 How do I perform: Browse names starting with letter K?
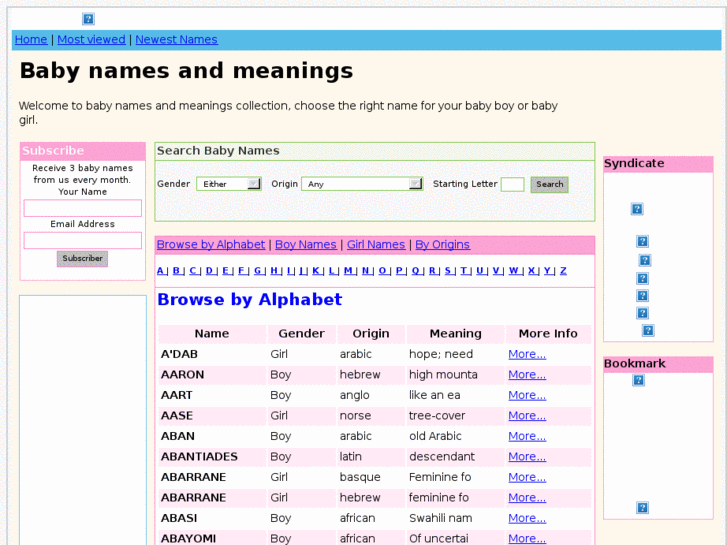(x=316, y=270)
